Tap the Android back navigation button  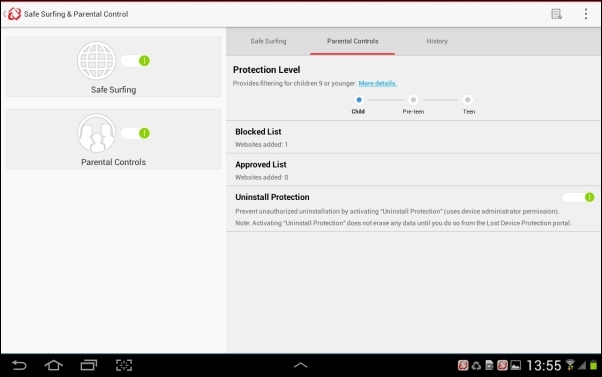[x=19, y=365]
